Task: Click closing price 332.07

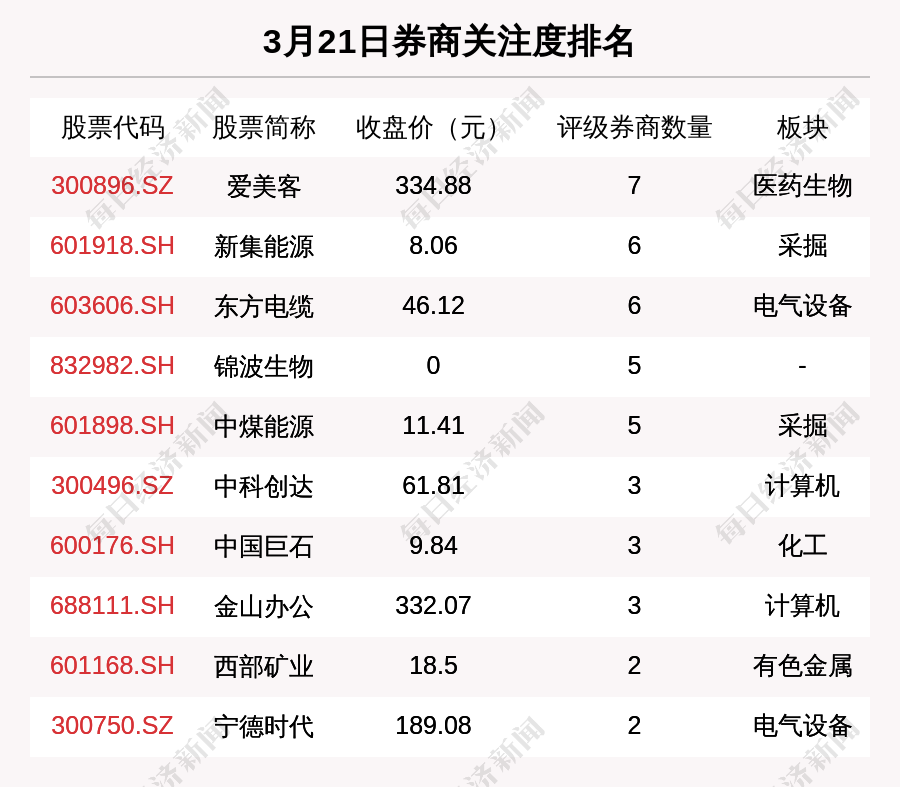Action: [x=433, y=606]
